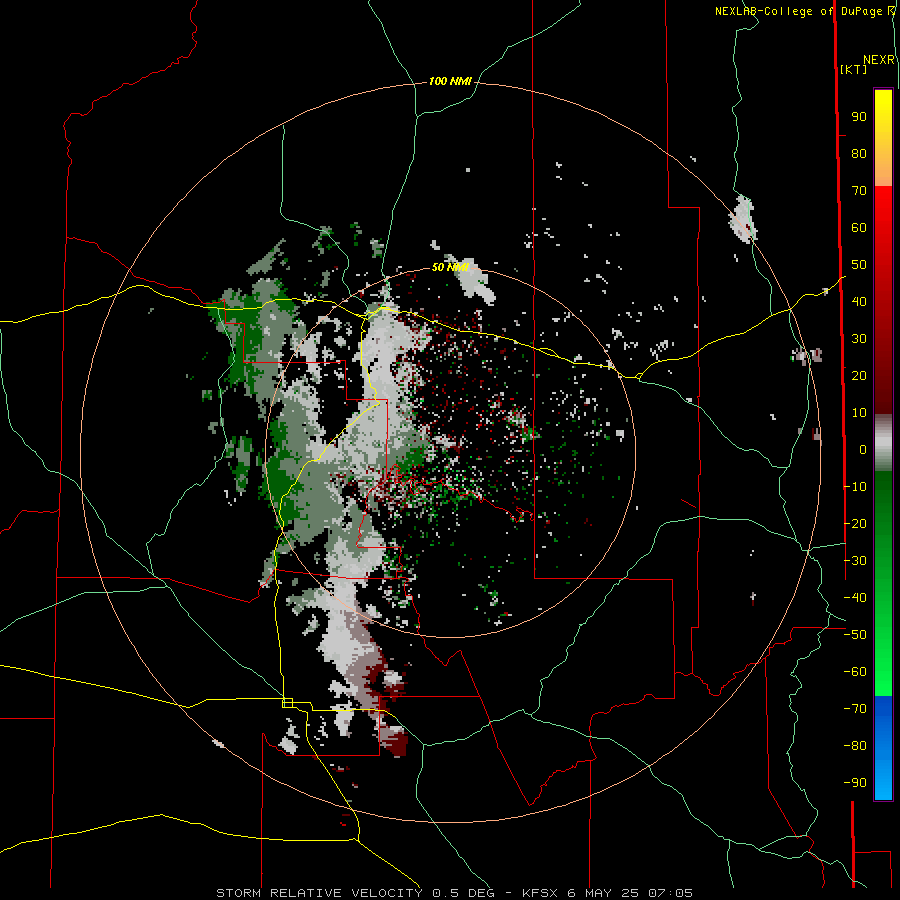Viewport: 900px width, 900px height.
Task: Click the -10 value on the velocity scale
Action: pyautogui.click(x=855, y=487)
